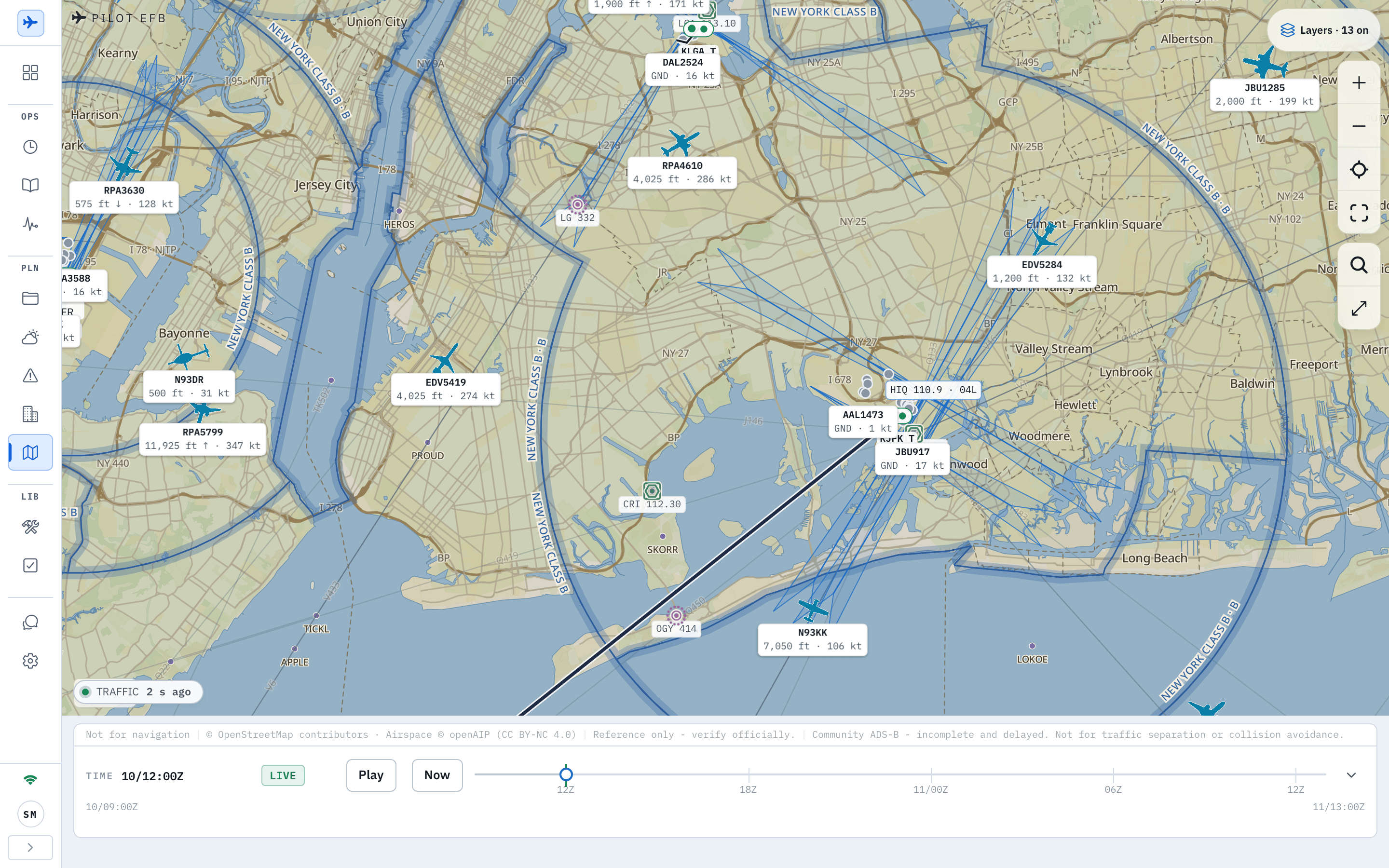1389x868 pixels.
Task: Click the airplane app logo in sidebar
Action: point(30,23)
